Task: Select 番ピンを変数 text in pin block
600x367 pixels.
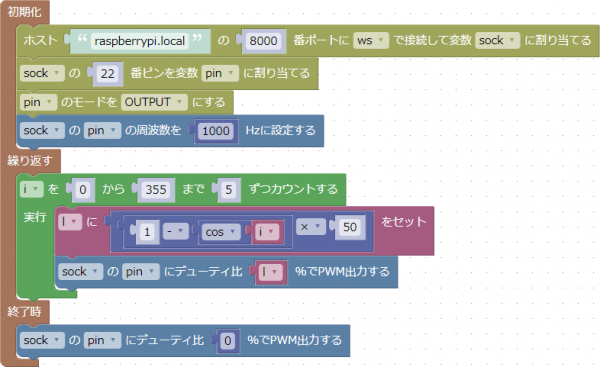Action: point(164,73)
